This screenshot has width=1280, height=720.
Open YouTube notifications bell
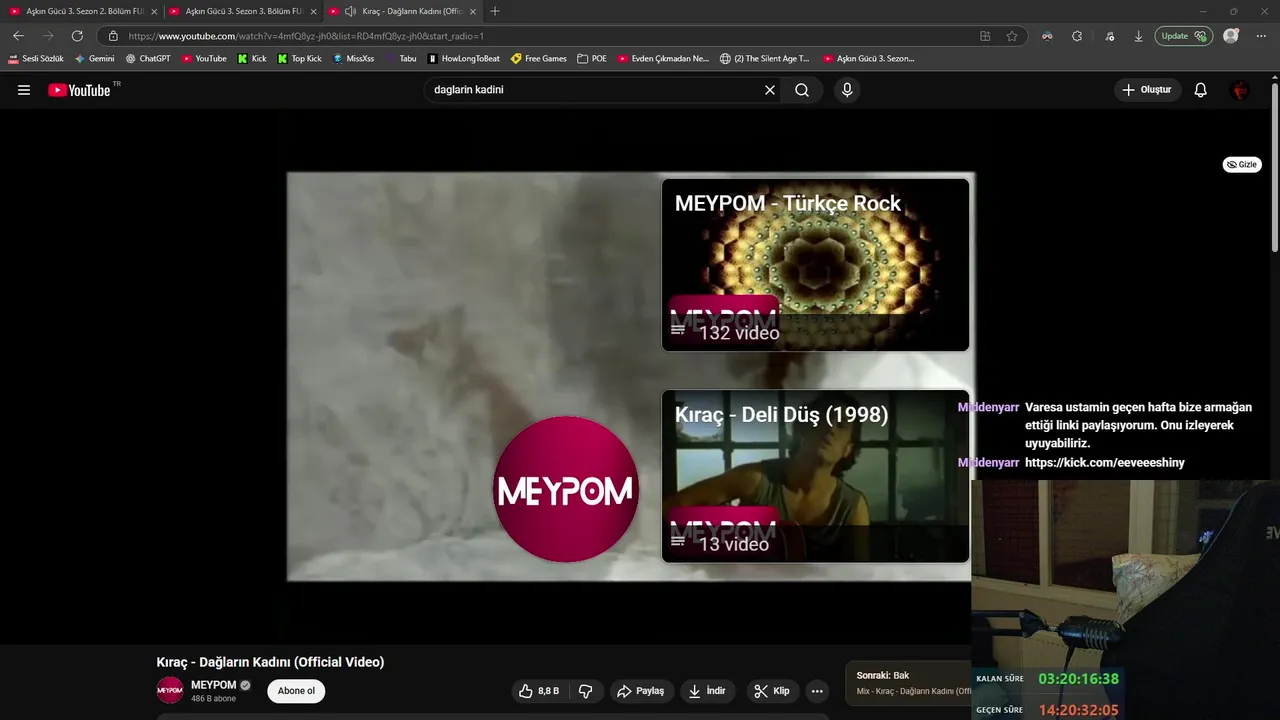1201,90
